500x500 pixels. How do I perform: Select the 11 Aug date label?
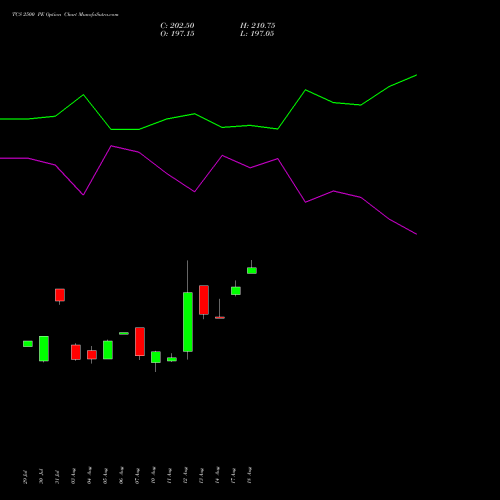click(169, 476)
